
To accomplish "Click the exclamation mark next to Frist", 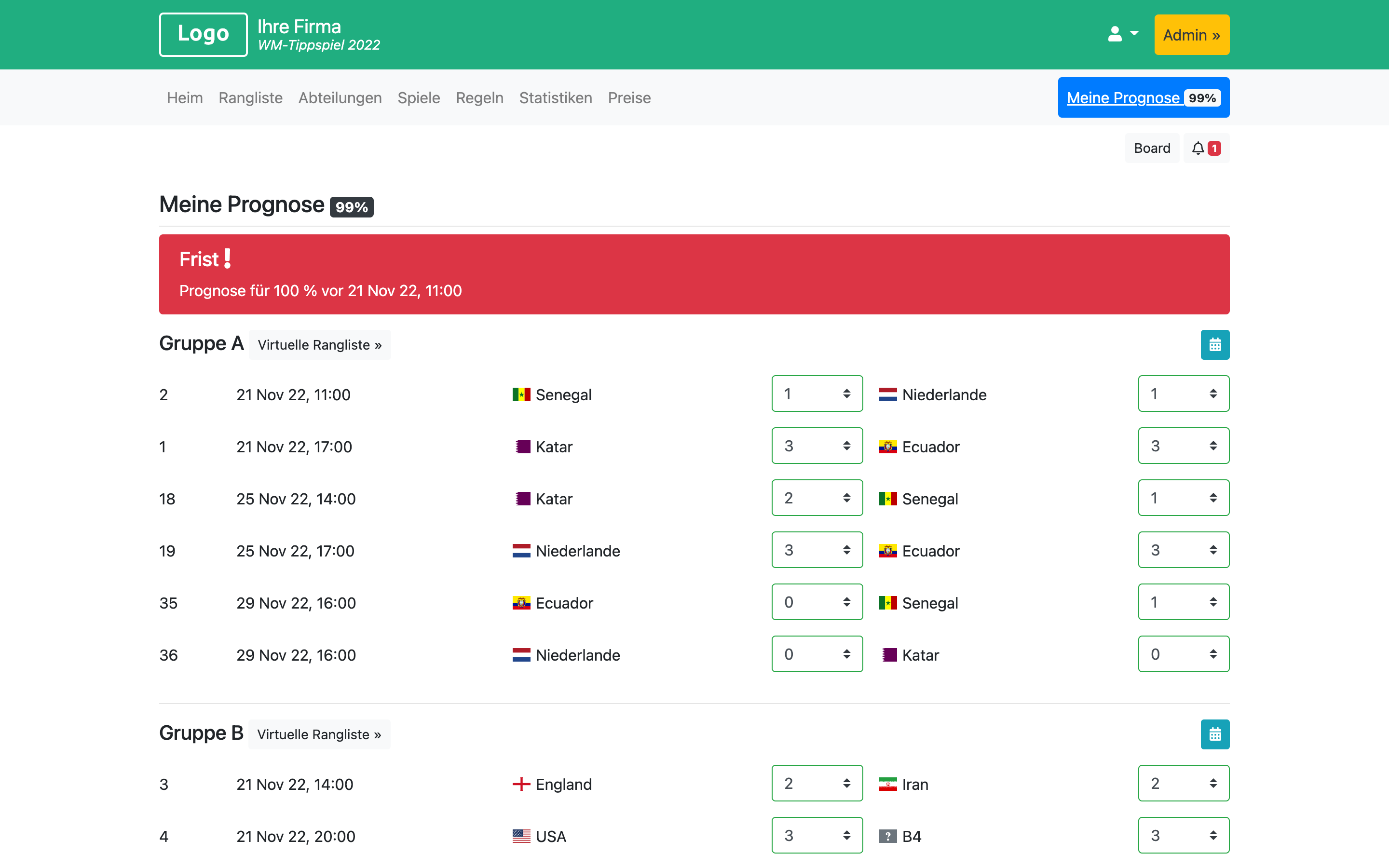I will (227, 259).
